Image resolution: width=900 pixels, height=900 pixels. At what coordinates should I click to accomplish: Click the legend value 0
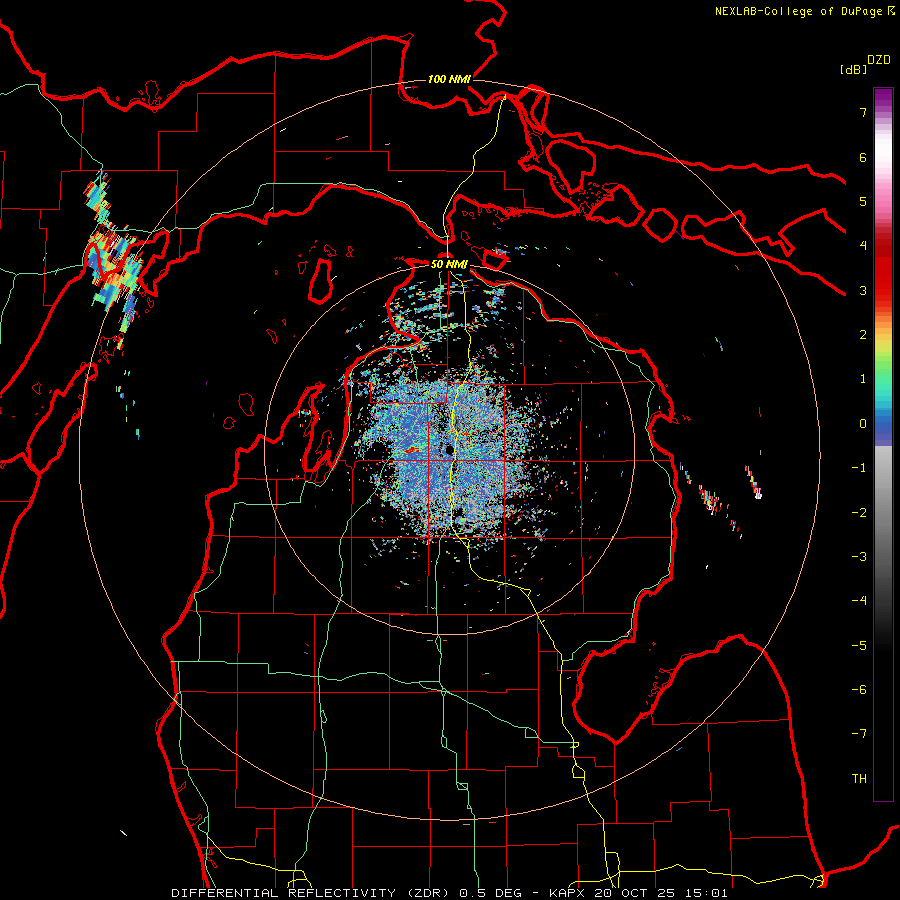(x=863, y=424)
